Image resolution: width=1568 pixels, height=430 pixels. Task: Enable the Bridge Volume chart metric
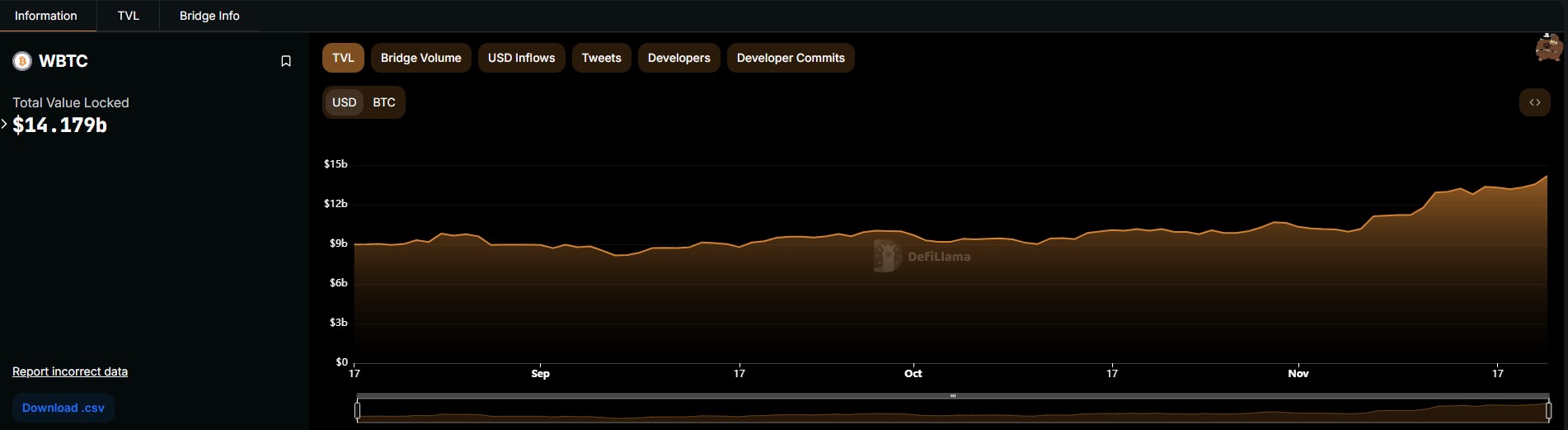pos(420,58)
